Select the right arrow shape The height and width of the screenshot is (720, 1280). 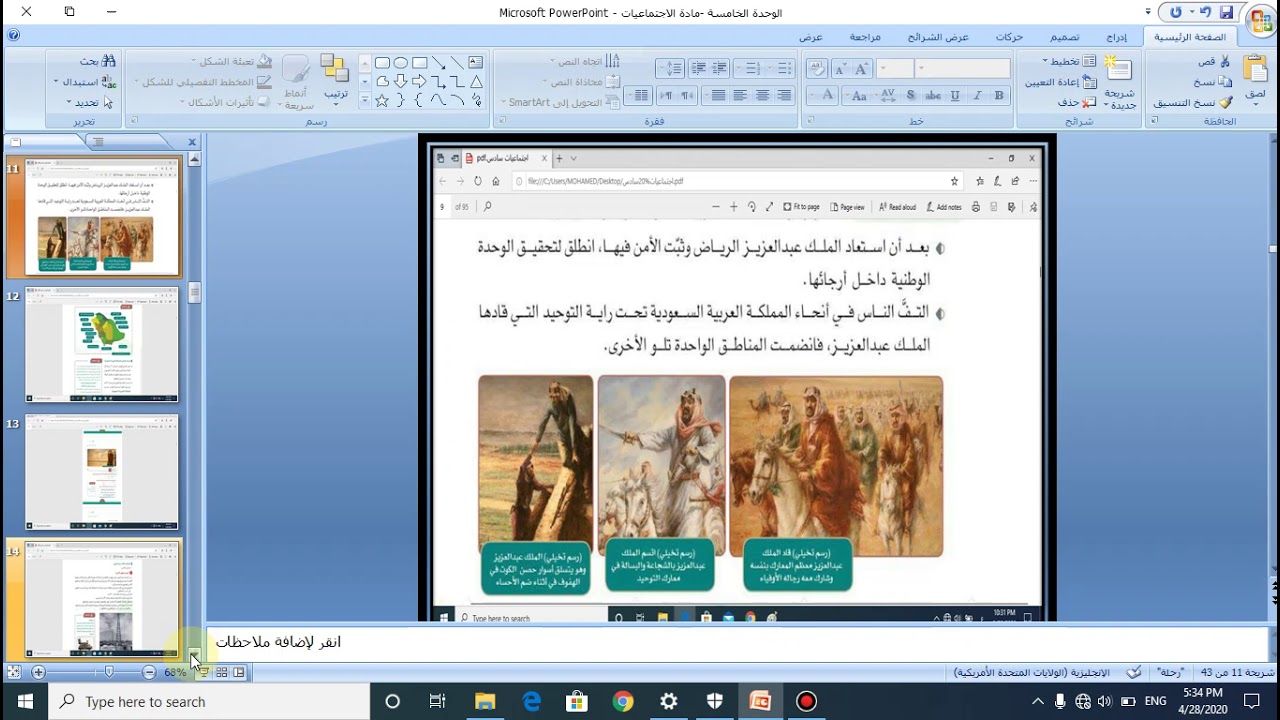[x=420, y=82]
